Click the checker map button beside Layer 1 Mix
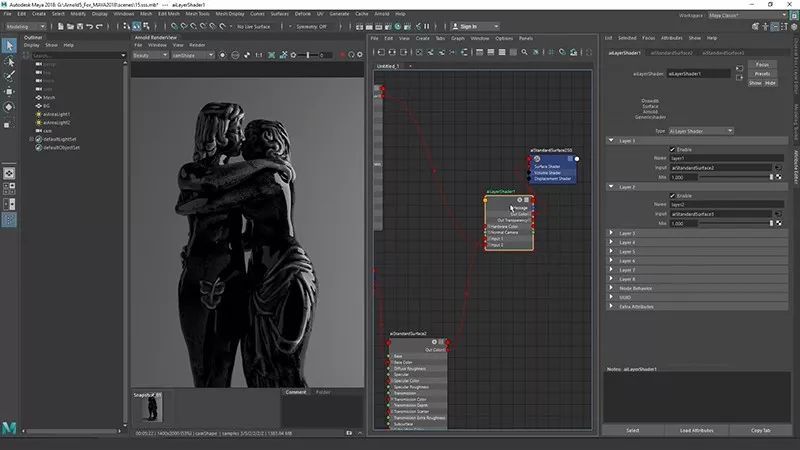 click(x=778, y=176)
